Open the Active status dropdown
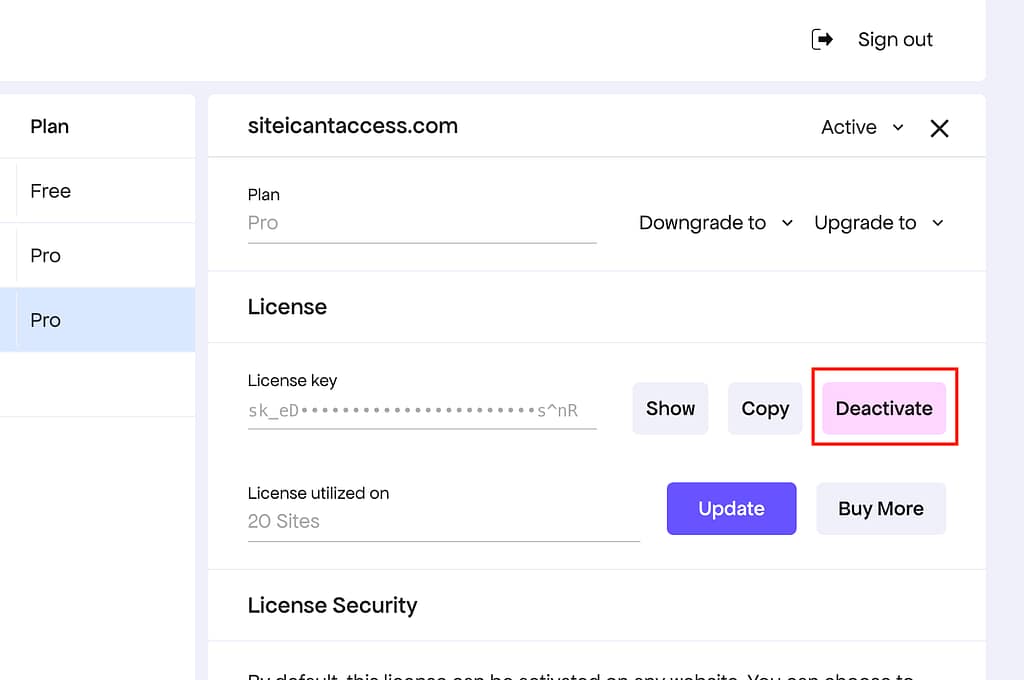The width and height of the screenshot is (1024, 680). click(861, 127)
